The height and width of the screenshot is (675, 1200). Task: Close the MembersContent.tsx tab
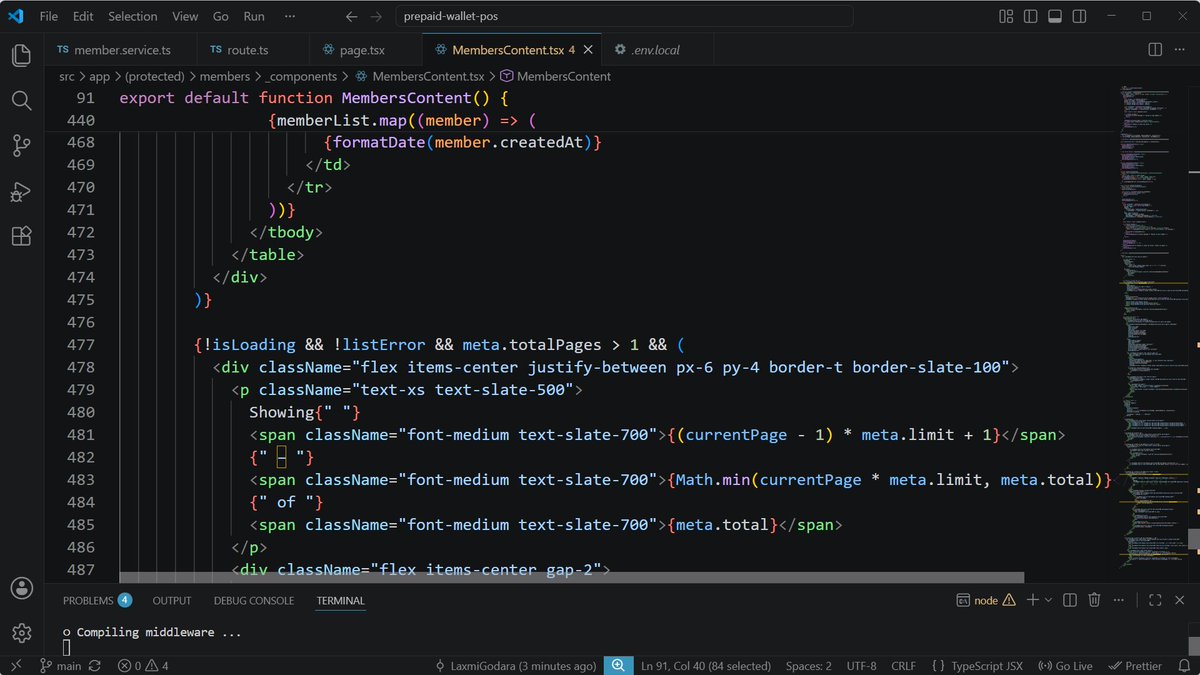pyautogui.click(x=589, y=49)
